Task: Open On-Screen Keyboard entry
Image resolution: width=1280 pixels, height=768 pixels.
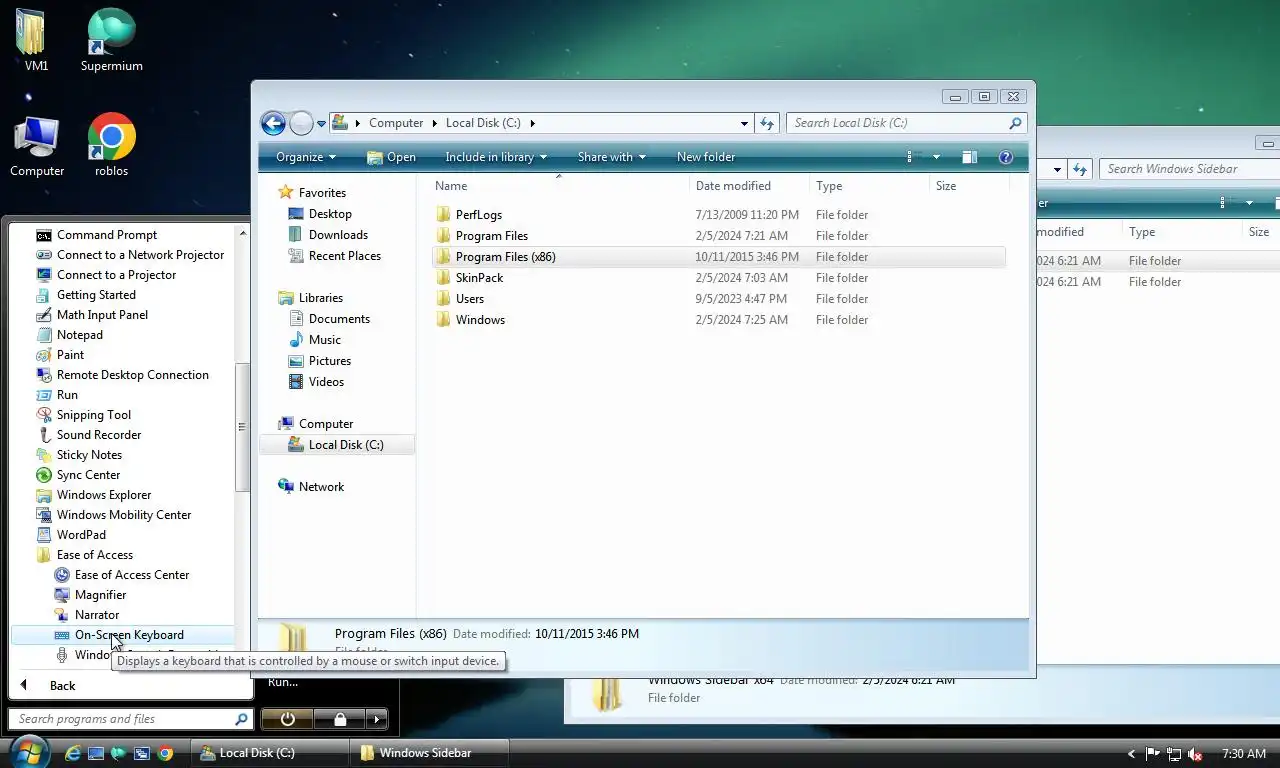Action: click(122, 635)
